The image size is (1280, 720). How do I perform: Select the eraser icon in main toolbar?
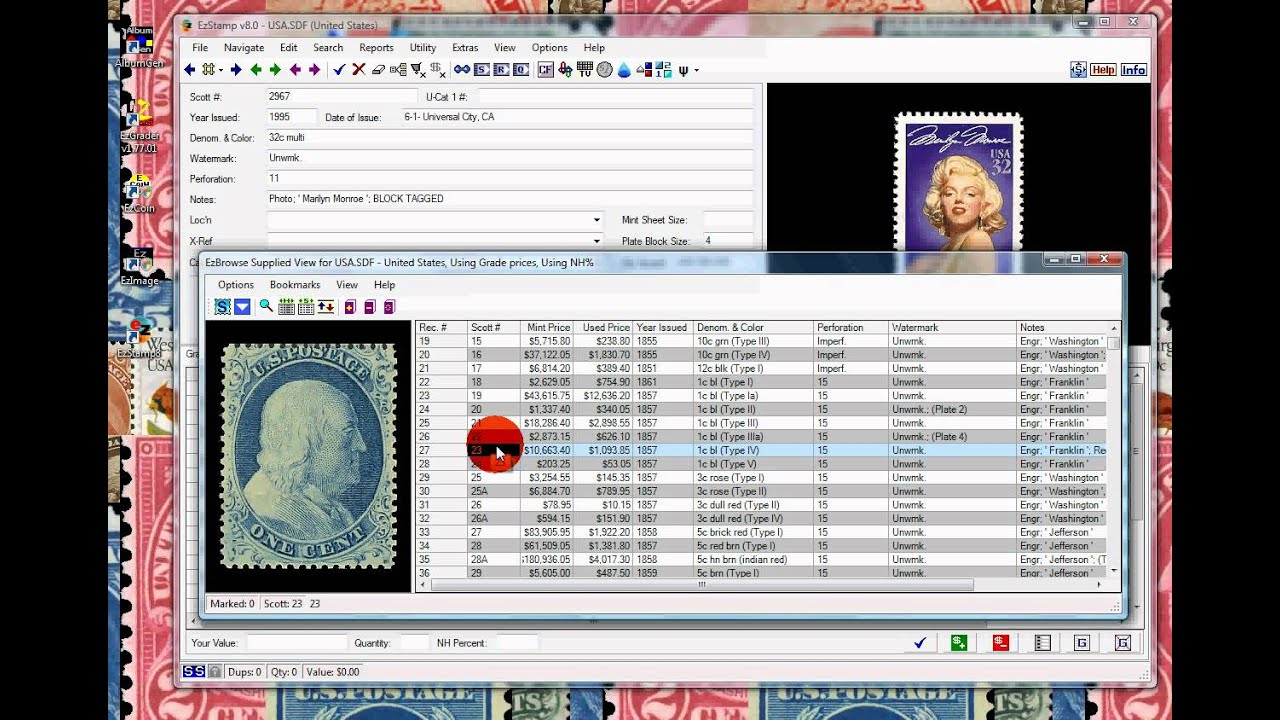click(378, 70)
